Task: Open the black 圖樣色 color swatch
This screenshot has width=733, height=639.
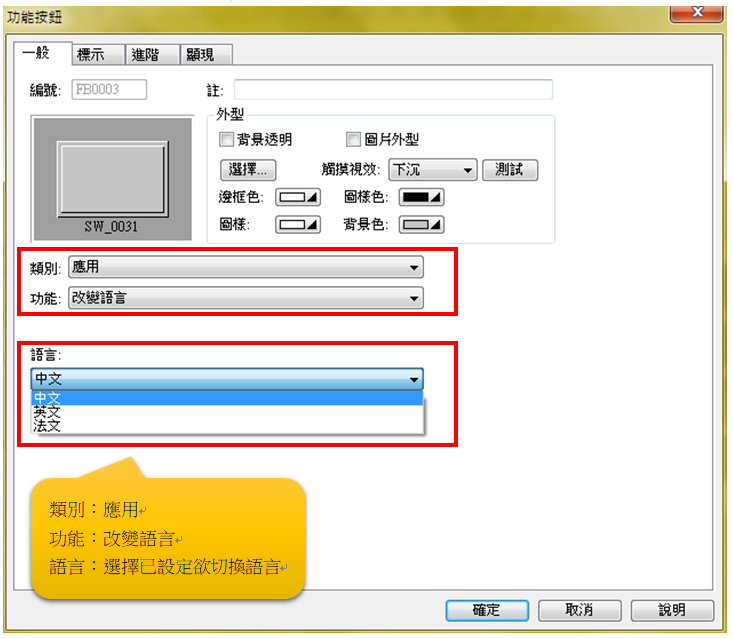Action: [421, 197]
